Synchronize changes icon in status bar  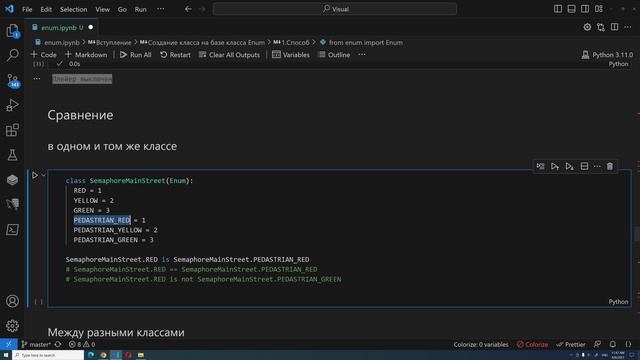58,344
